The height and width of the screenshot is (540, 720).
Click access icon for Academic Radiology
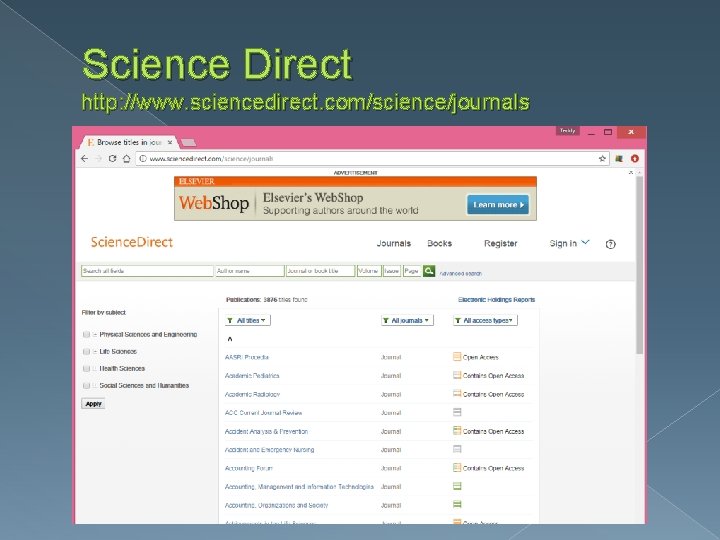[457, 394]
